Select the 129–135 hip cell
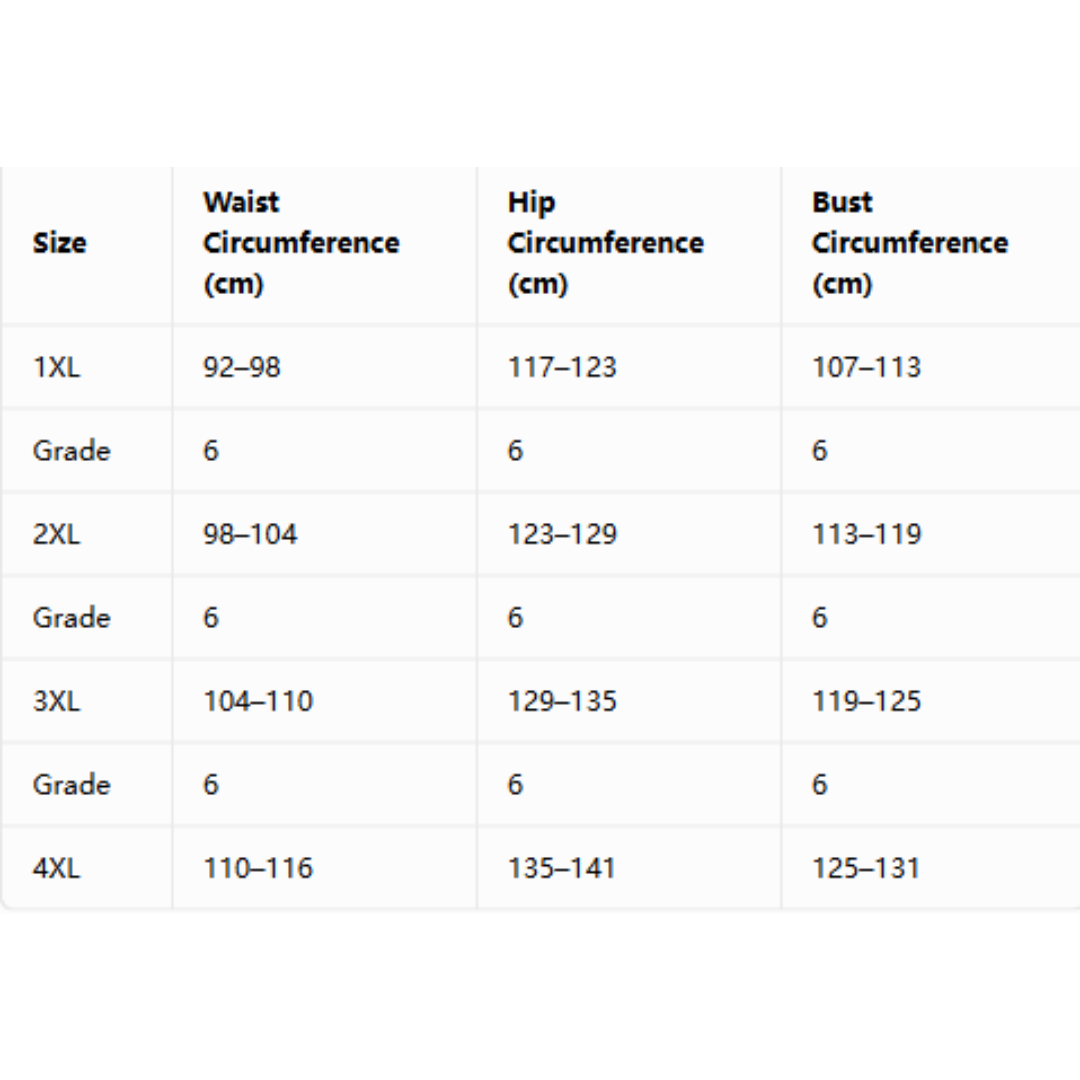Viewport: 1080px width, 1080px height. tap(562, 701)
